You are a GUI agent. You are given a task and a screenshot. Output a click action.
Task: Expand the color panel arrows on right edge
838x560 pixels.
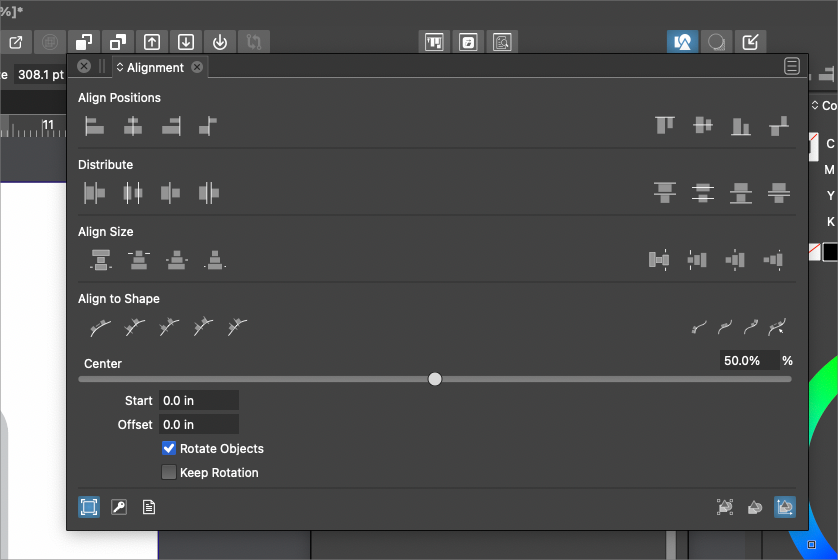pyautogui.click(x=813, y=106)
